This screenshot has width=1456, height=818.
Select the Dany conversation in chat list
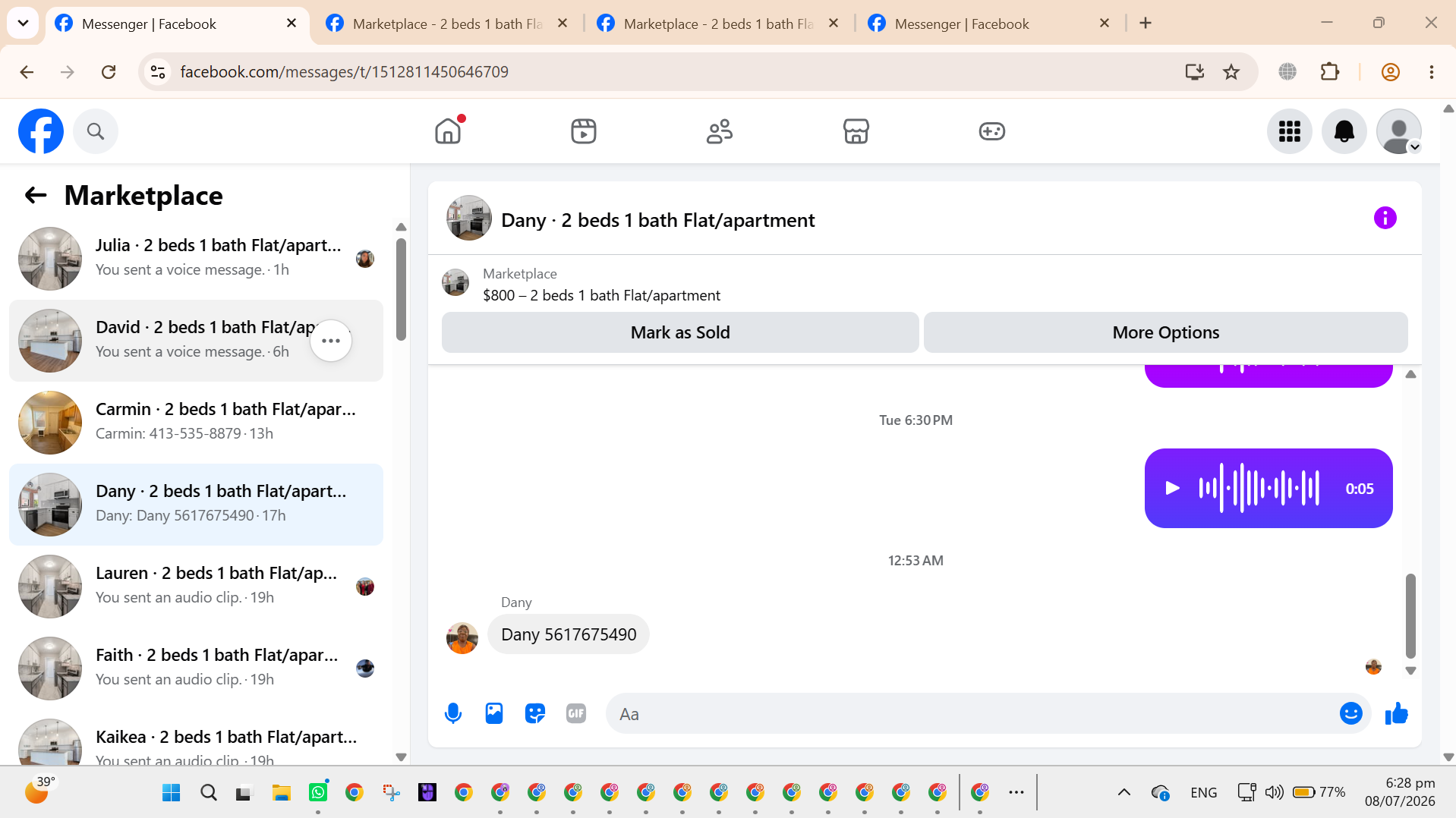coord(196,504)
